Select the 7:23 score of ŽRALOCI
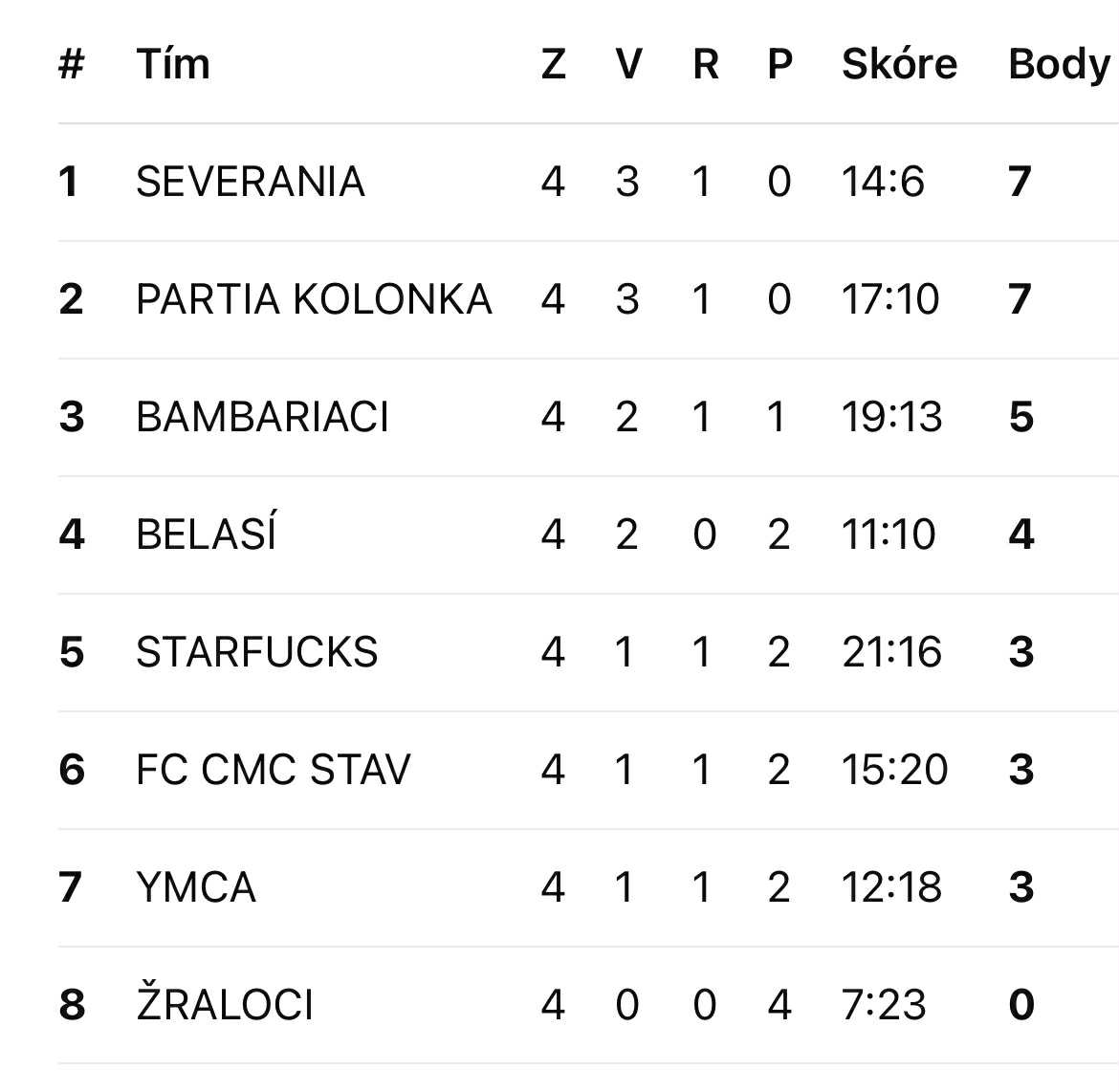 click(884, 1005)
